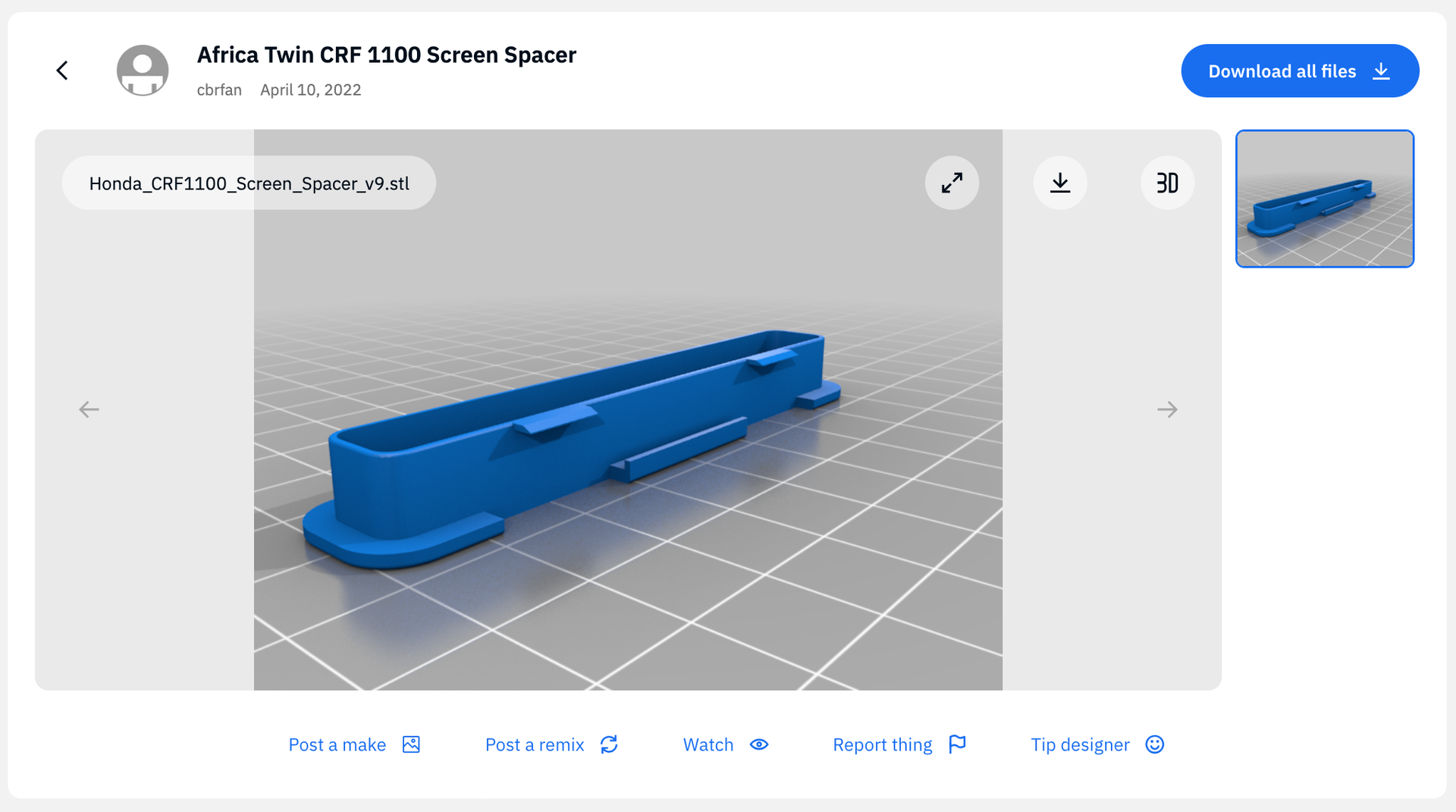The height and width of the screenshot is (812, 1456).
Task: Click the Honda_CRF1100_Screen_Spacer_v9.stl filename label
Action: [249, 183]
